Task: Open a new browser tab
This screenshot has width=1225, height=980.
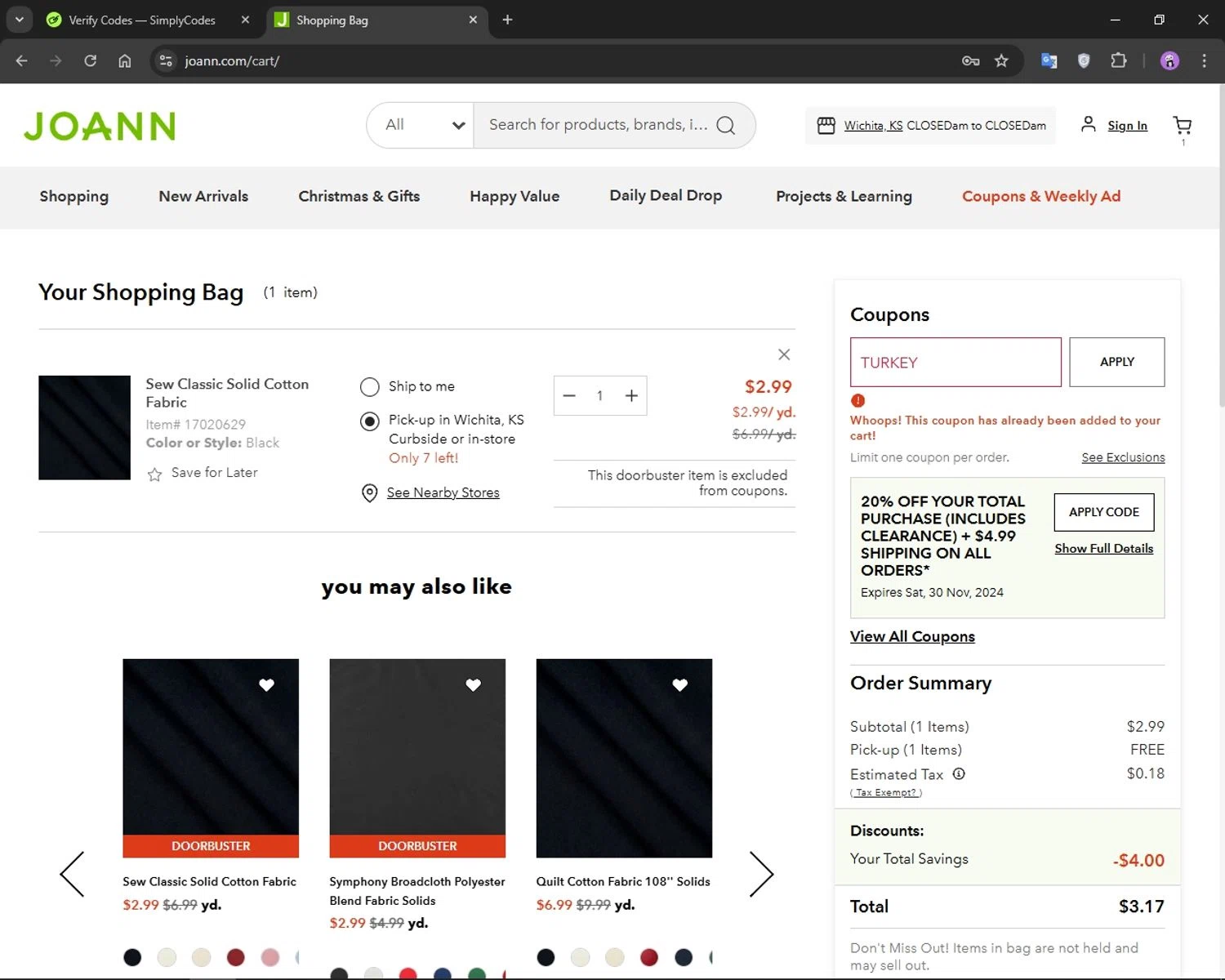Action: pyautogui.click(x=507, y=20)
